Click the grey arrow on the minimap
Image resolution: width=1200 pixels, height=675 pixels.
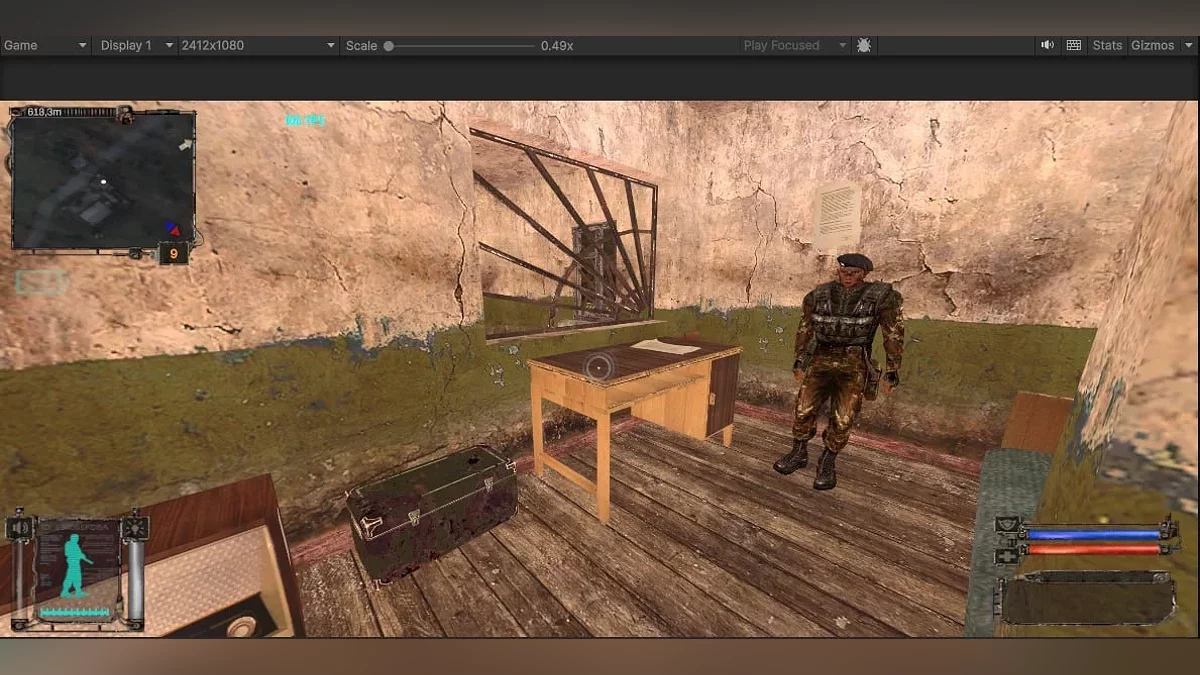click(x=183, y=146)
